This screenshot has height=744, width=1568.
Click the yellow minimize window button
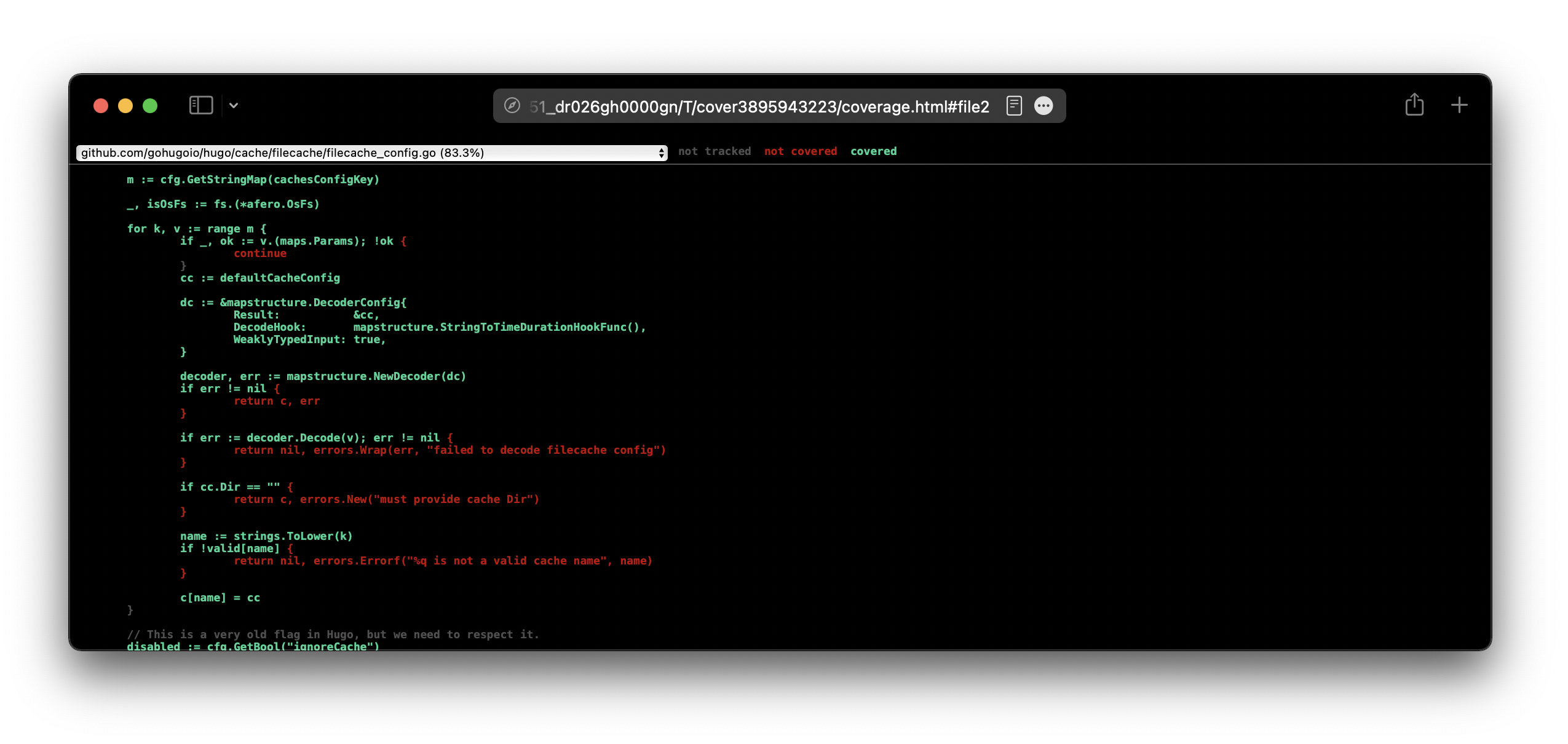coord(125,106)
